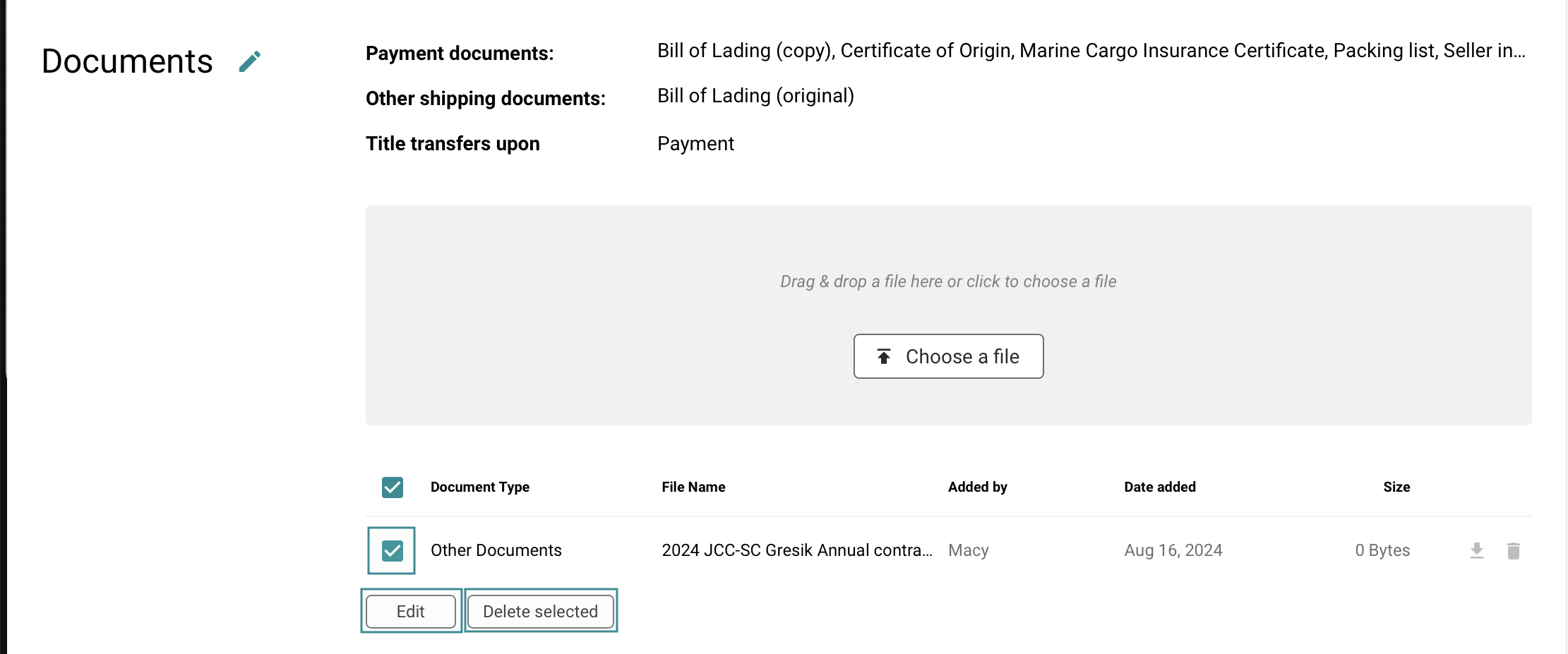Click Macy in the Added by column
This screenshot has width=1568, height=654.
pyautogui.click(x=968, y=550)
